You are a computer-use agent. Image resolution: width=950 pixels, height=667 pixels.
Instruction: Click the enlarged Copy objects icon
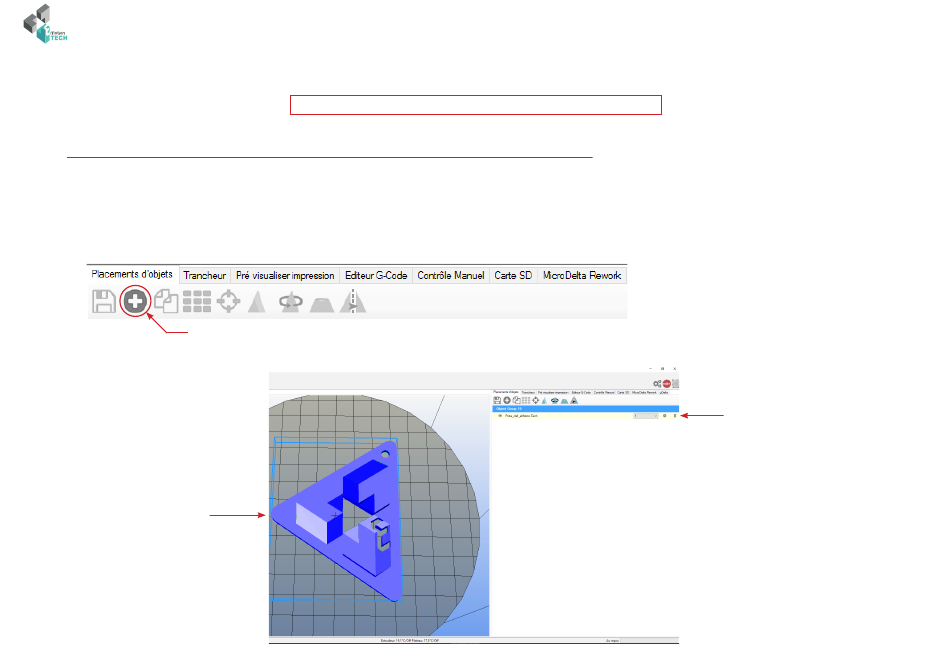click(166, 301)
